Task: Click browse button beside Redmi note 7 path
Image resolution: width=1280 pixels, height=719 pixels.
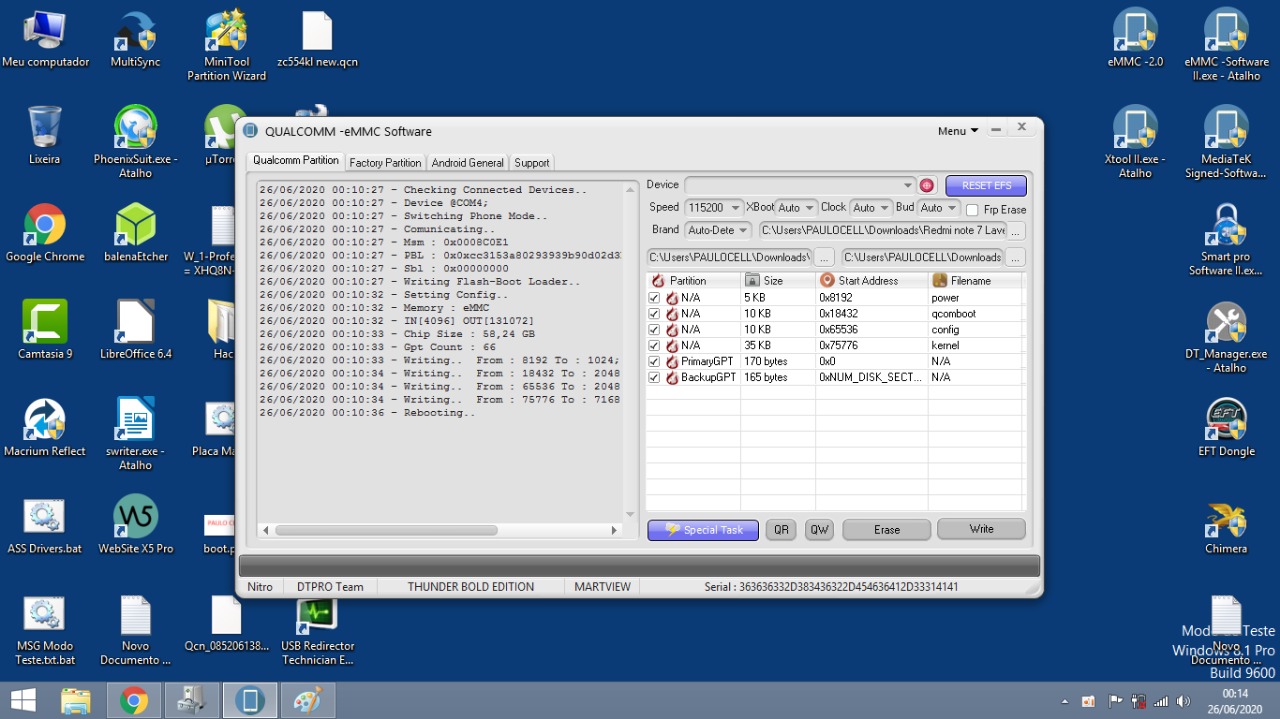Action: (x=1015, y=231)
